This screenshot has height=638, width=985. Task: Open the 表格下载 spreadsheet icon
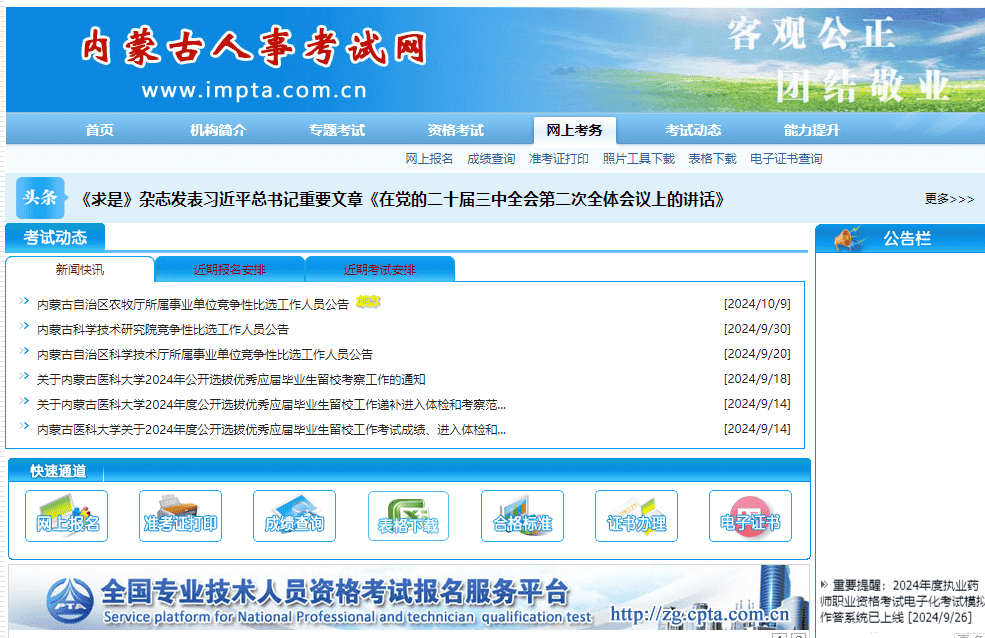click(408, 516)
